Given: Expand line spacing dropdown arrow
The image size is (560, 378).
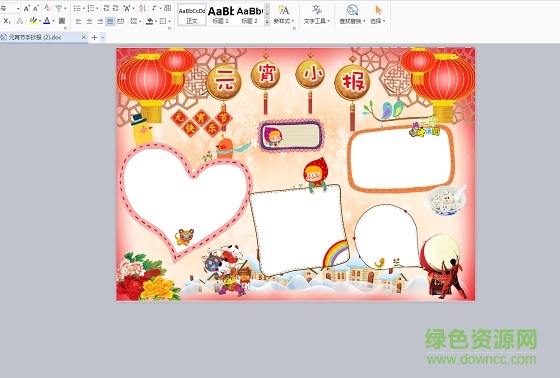Looking at the screenshot, I should (140, 21).
